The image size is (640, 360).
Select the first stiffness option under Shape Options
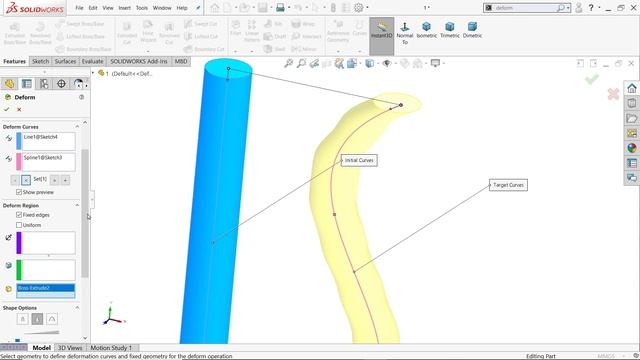[x=22, y=319]
